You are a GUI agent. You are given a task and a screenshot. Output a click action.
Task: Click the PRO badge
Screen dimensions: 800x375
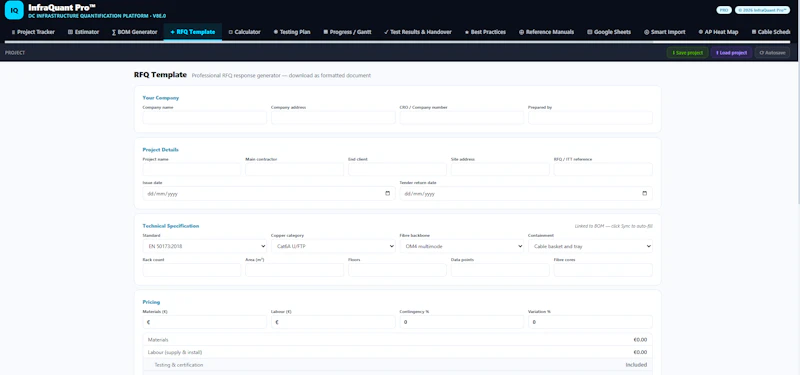click(723, 10)
